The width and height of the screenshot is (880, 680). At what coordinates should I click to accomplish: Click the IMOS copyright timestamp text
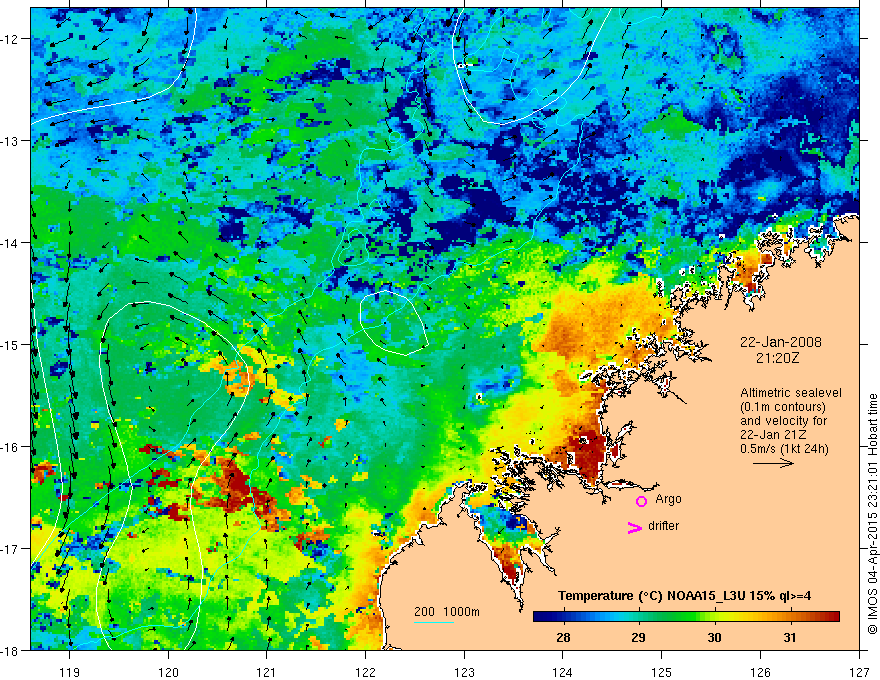[873, 516]
